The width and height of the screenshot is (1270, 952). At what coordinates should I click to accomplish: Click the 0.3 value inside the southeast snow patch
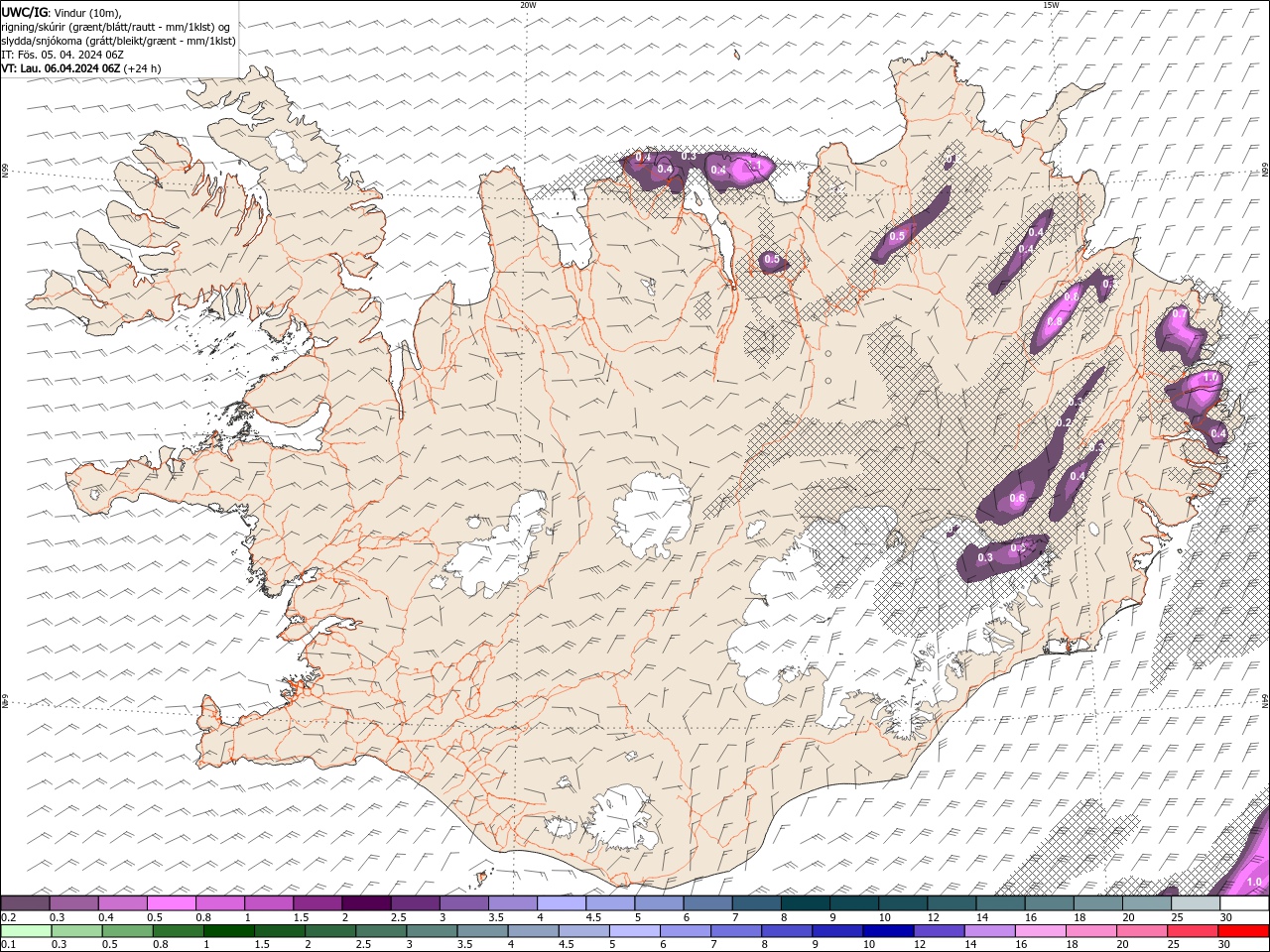pyautogui.click(x=985, y=558)
